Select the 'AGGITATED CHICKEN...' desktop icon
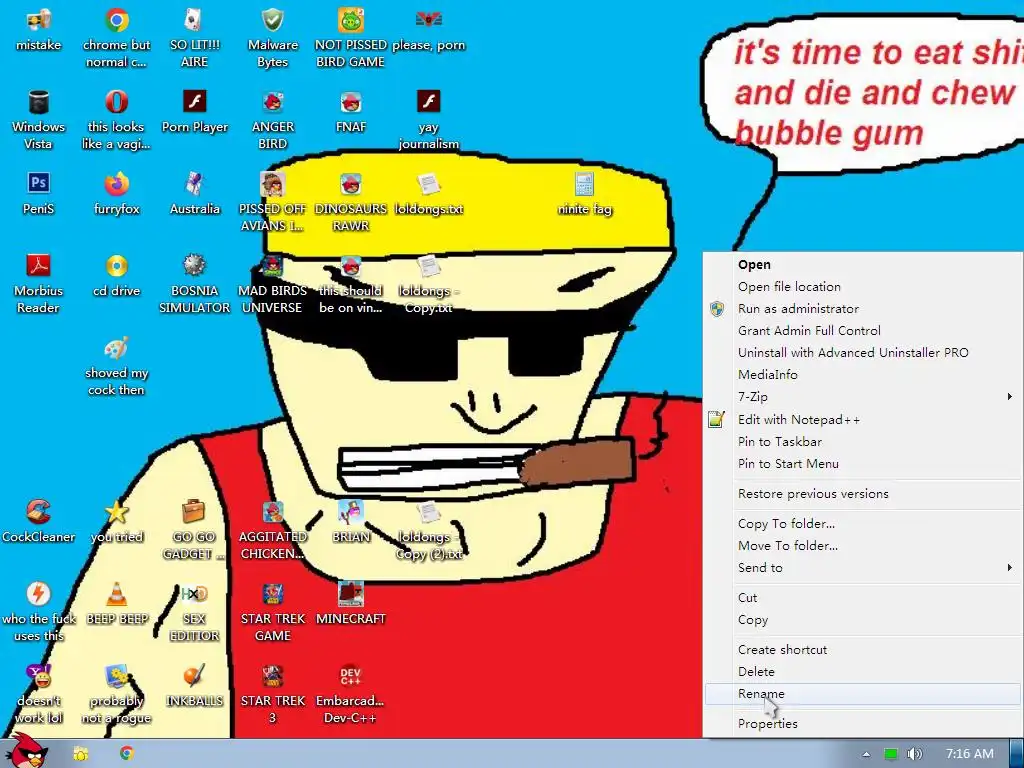 coord(272,530)
